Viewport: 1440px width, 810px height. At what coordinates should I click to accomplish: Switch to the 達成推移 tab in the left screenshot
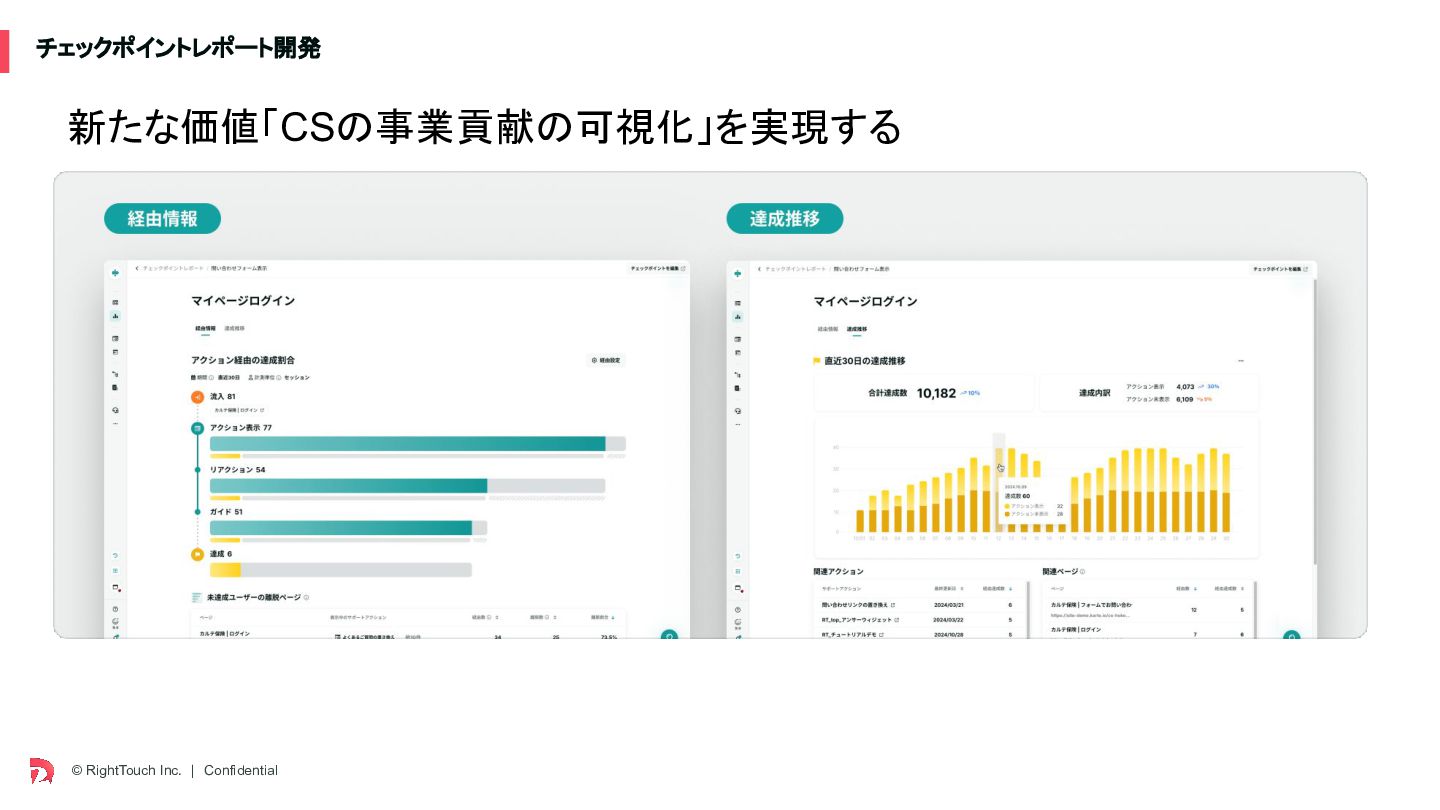click(235, 328)
